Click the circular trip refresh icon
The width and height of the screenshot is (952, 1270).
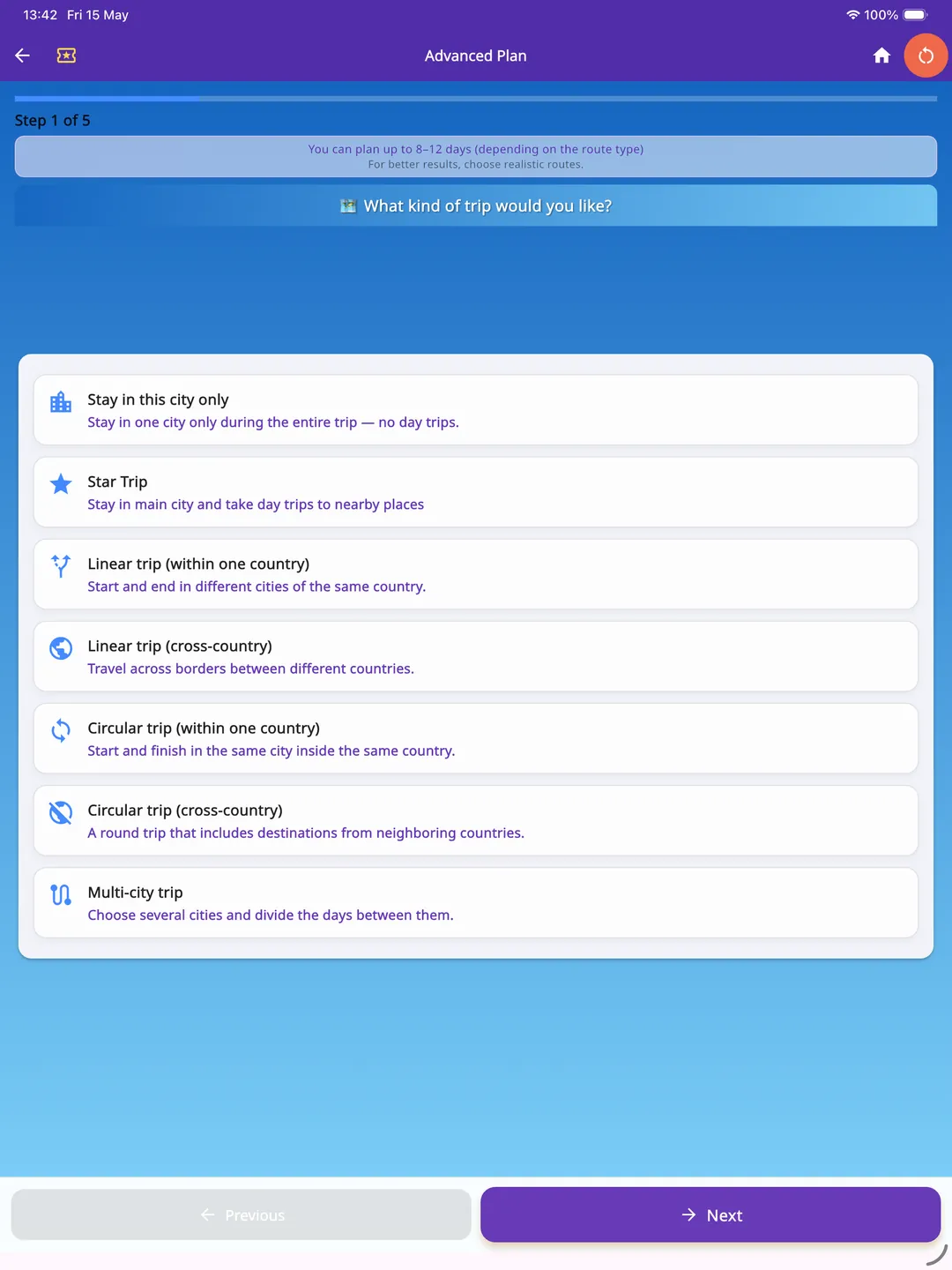(61, 730)
